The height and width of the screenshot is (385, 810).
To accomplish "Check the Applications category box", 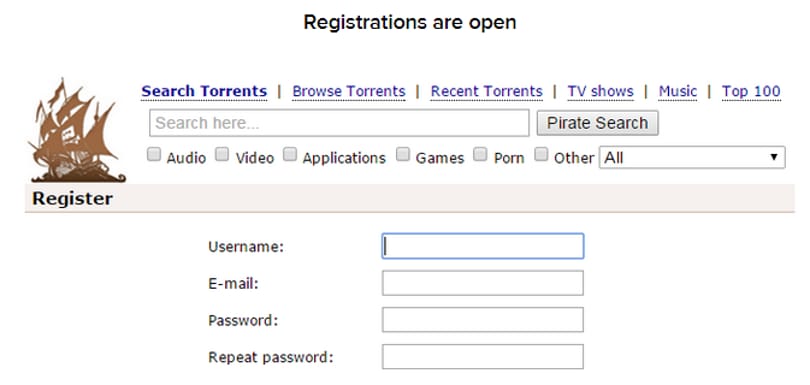I will point(290,155).
